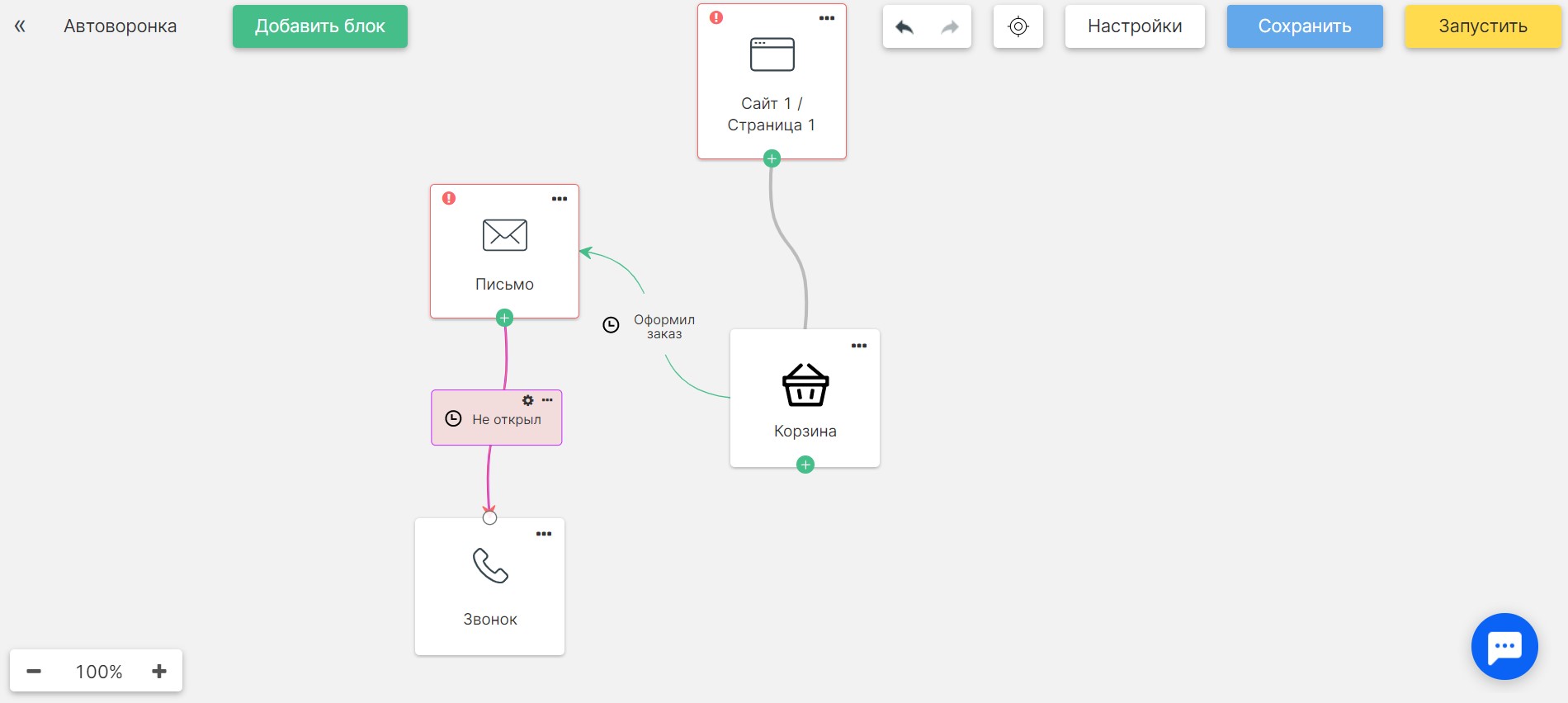Select the Звонок phone block
The height and width of the screenshot is (703, 1568).
click(x=489, y=587)
